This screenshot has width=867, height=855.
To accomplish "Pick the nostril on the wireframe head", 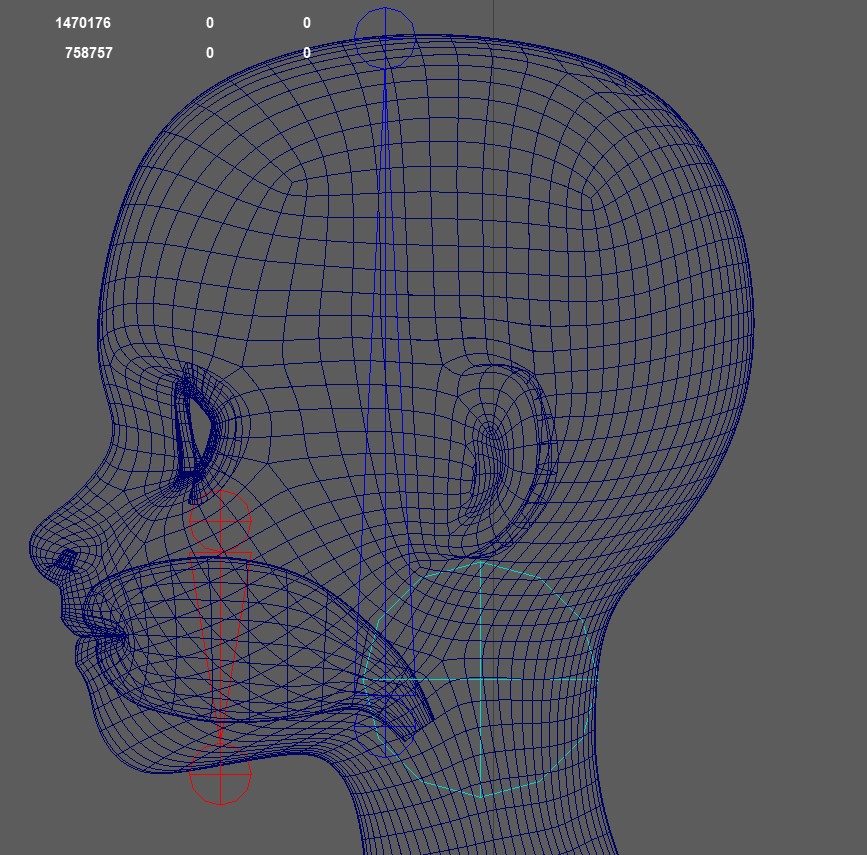I will click(x=66, y=561).
